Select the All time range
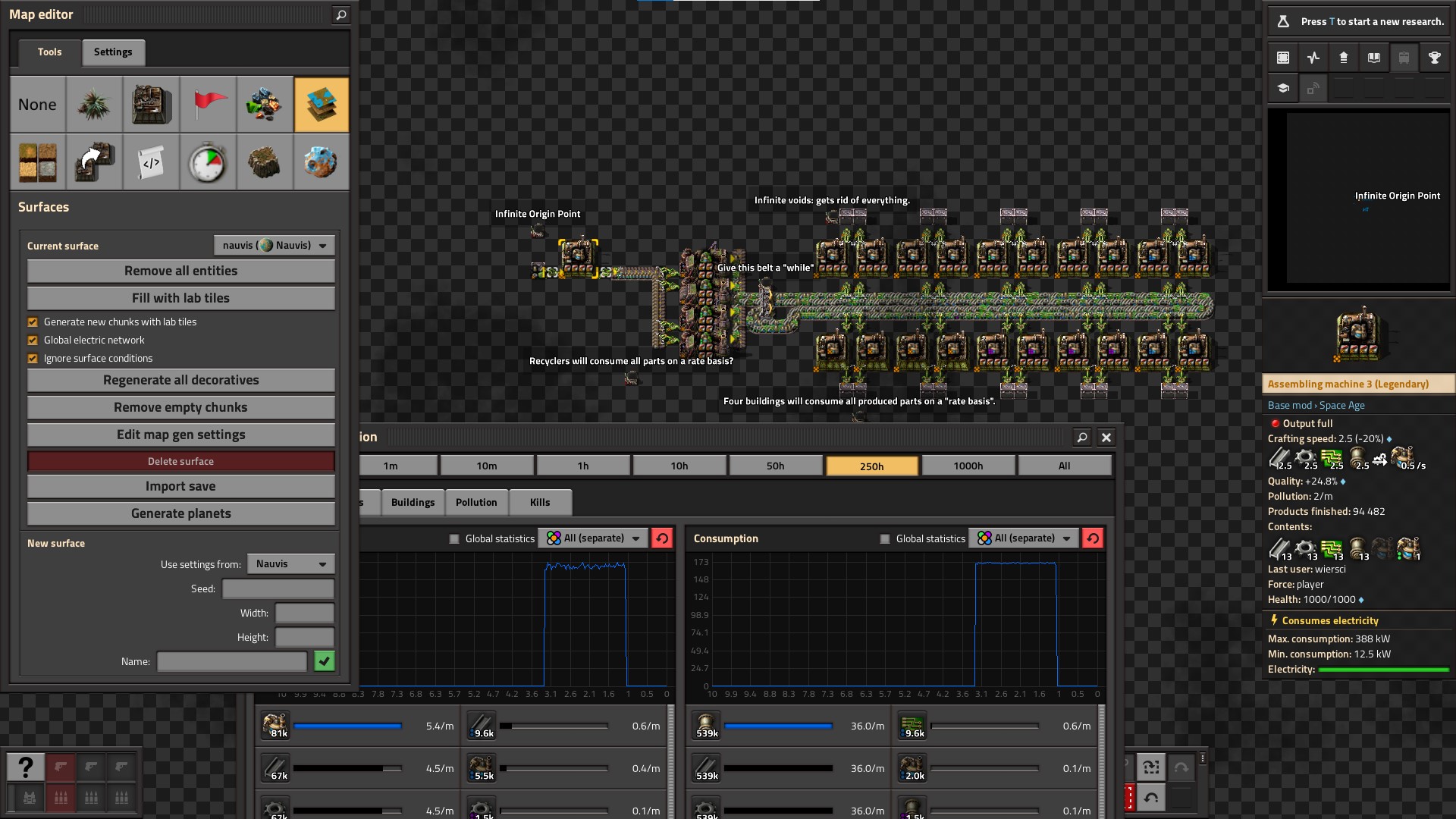This screenshot has height=819, width=1456. tap(1065, 466)
